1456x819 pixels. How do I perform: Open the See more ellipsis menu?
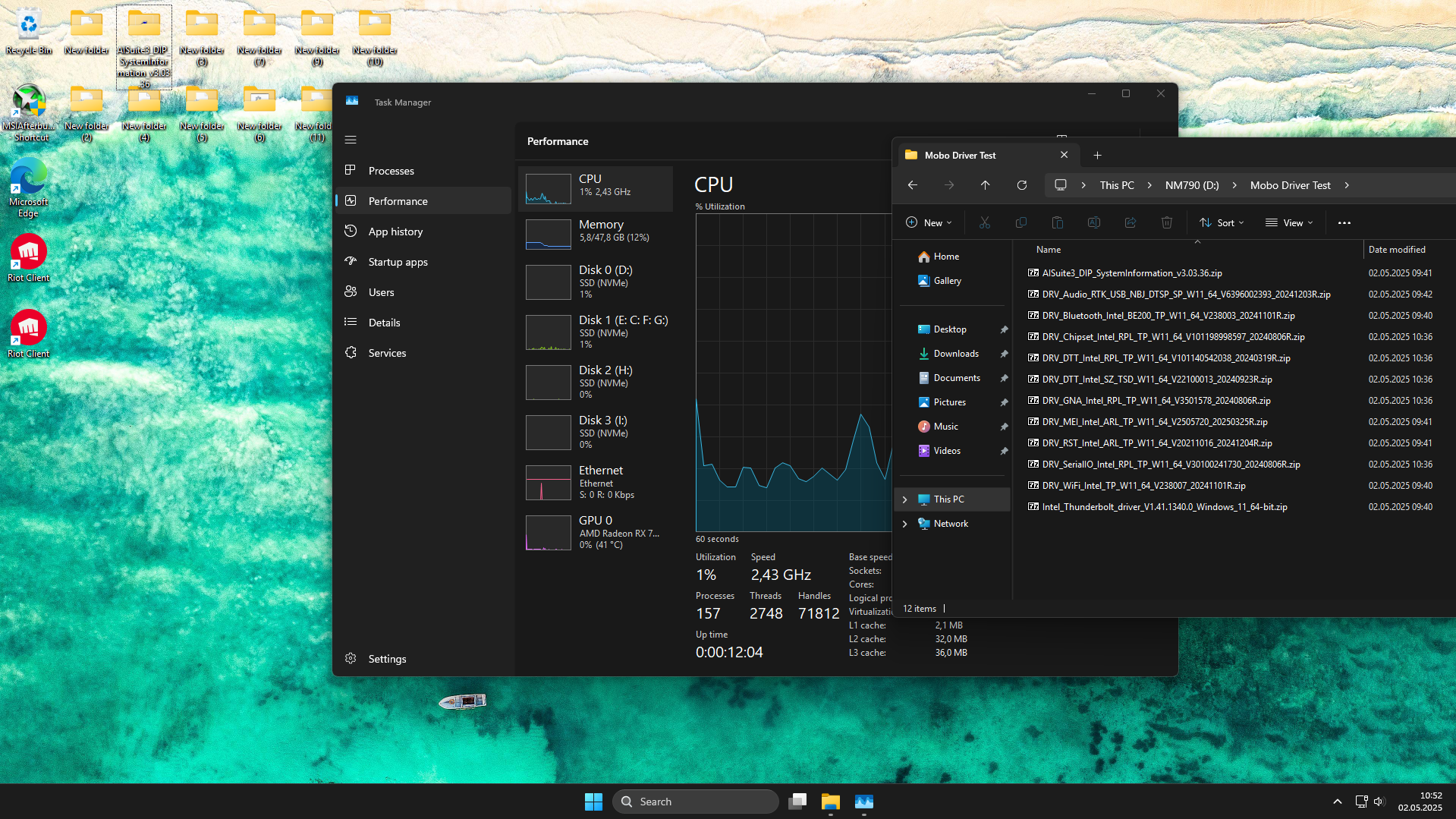[x=1344, y=222]
